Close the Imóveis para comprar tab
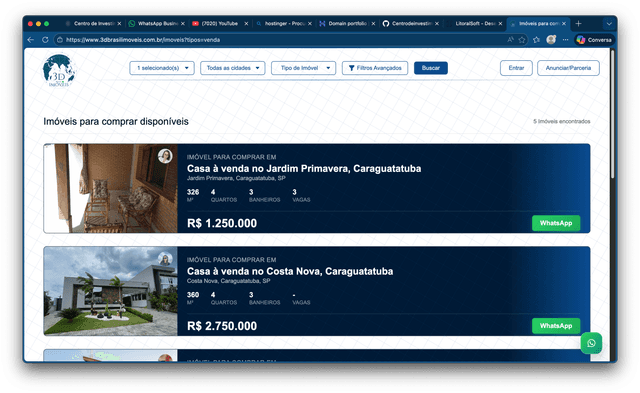This screenshot has height=393, width=640. coord(564,24)
